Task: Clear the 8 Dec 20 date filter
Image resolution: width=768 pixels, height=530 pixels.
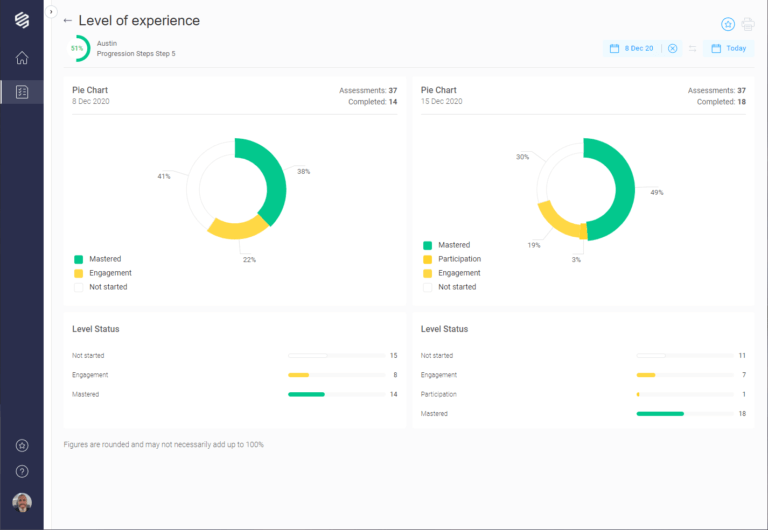Action: click(x=673, y=48)
